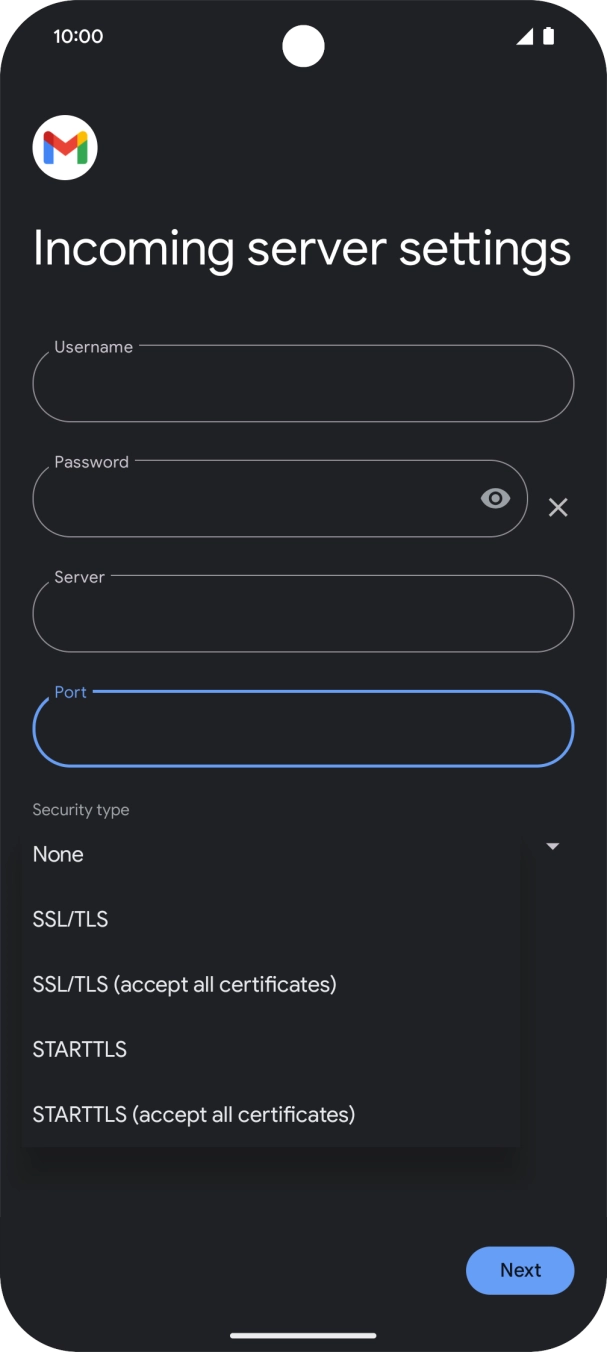Image resolution: width=607 pixels, height=1352 pixels.
Task: Tap the home gesture navigation bar
Action: point(303,1335)
